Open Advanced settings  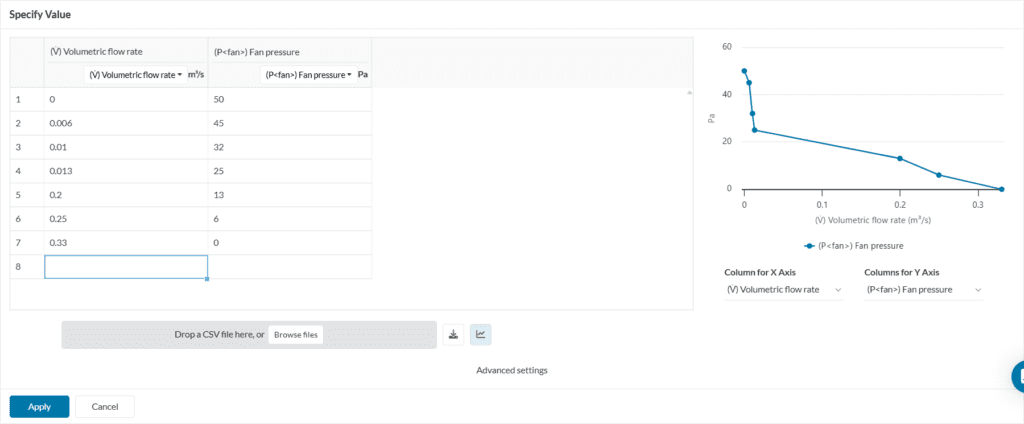coord(511,370)
